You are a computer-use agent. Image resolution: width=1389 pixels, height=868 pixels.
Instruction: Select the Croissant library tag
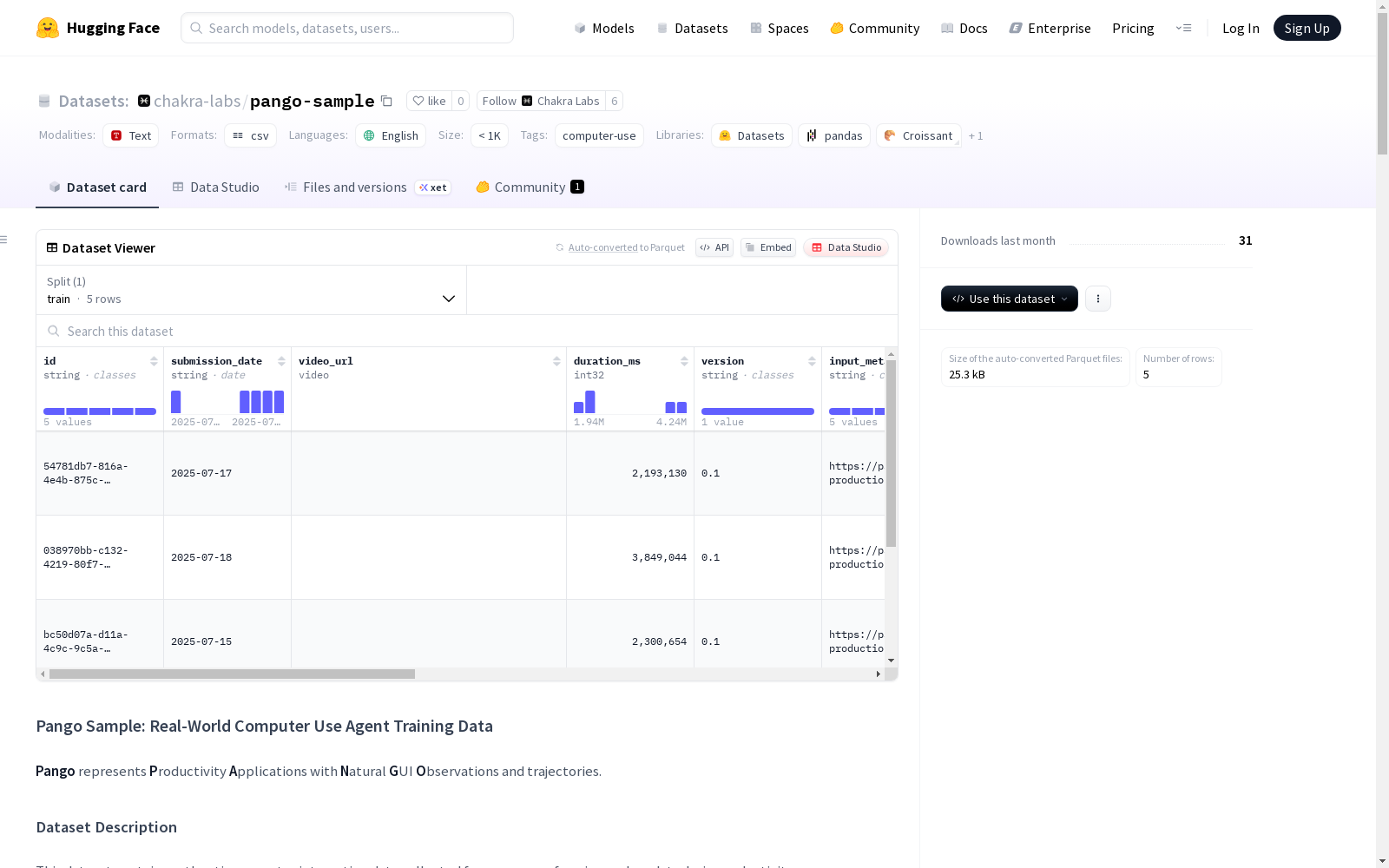(x=918, y=135)
